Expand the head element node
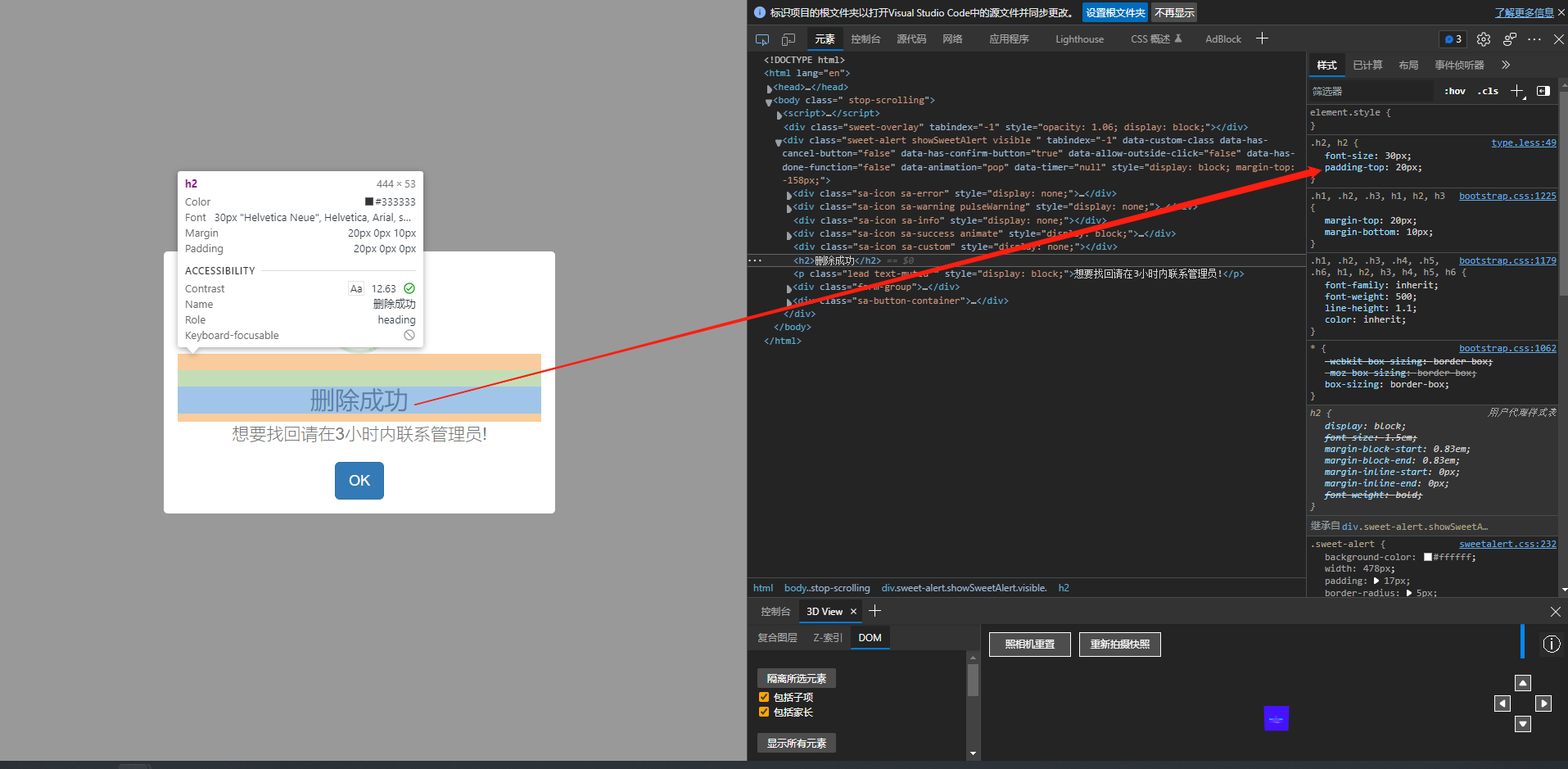 pos(769,88)
